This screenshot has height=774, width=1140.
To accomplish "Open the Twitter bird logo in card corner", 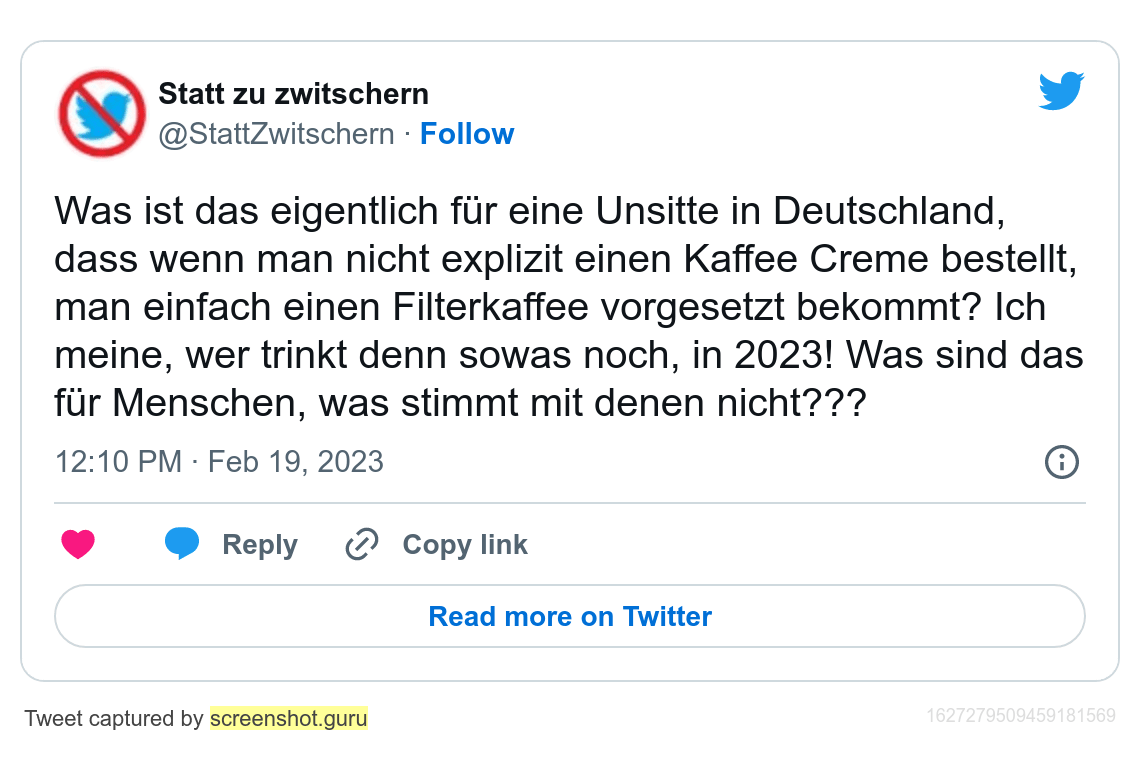I will [1061, 91].
